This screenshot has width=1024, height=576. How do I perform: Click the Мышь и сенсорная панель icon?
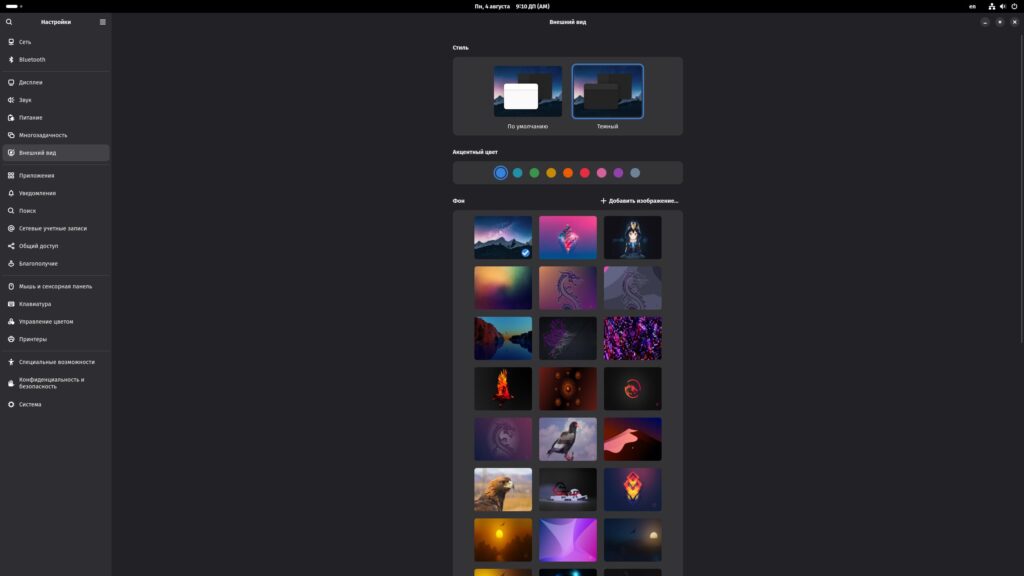coord(11,287)
